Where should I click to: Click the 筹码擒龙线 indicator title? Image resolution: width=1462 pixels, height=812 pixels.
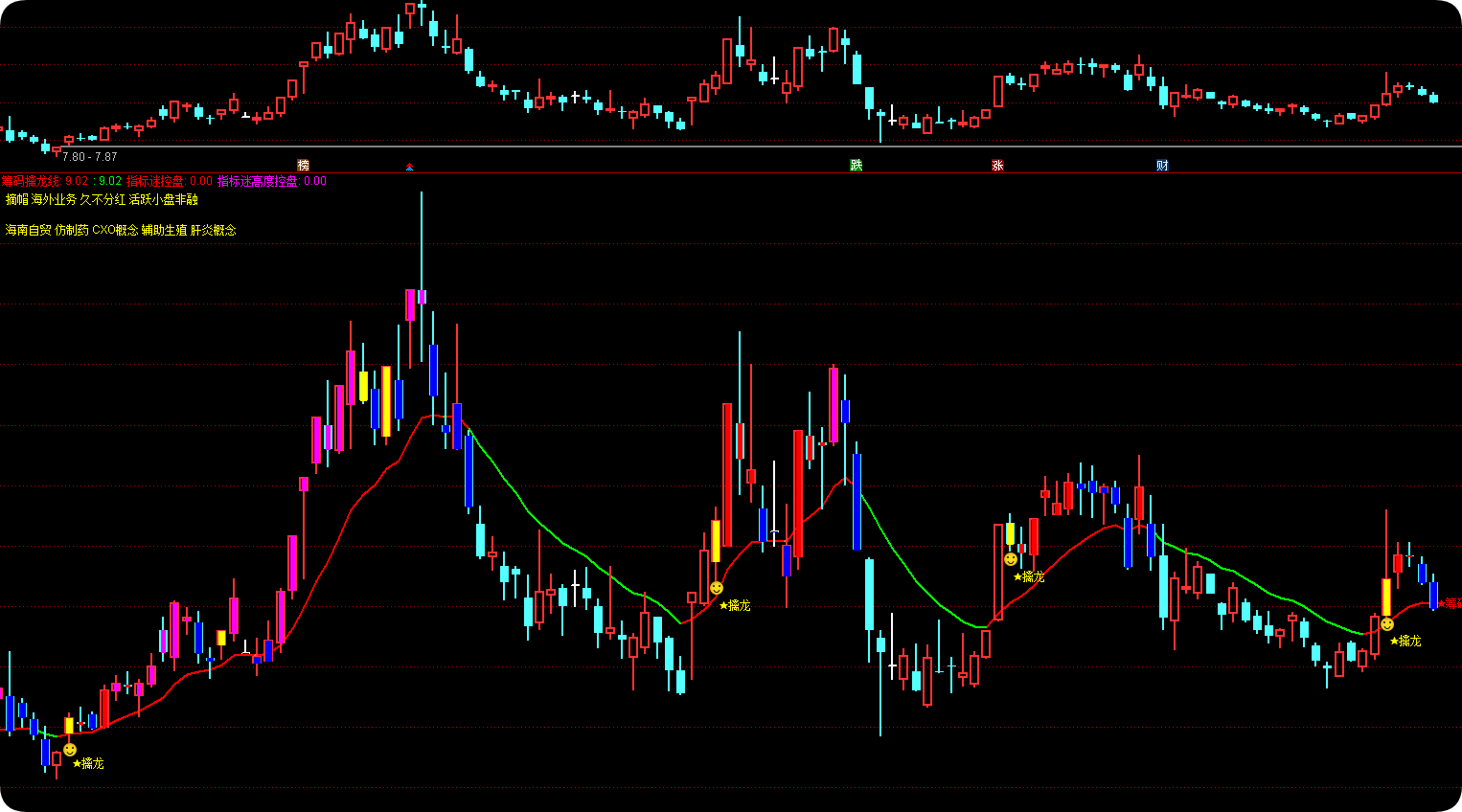pyautogui.click(x=31, y=181)
